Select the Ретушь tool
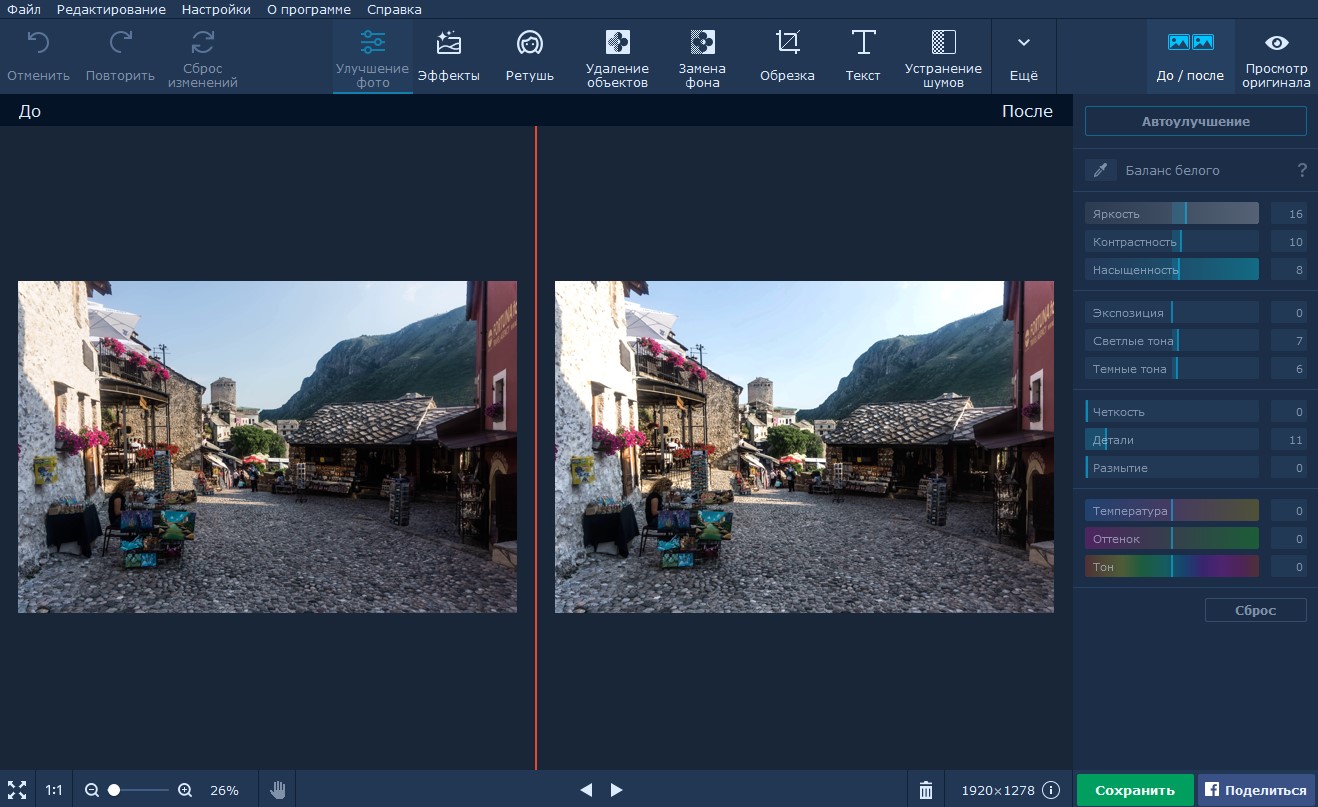The image size is (1318, 807). pyautogui.click(x=530, y=56)
